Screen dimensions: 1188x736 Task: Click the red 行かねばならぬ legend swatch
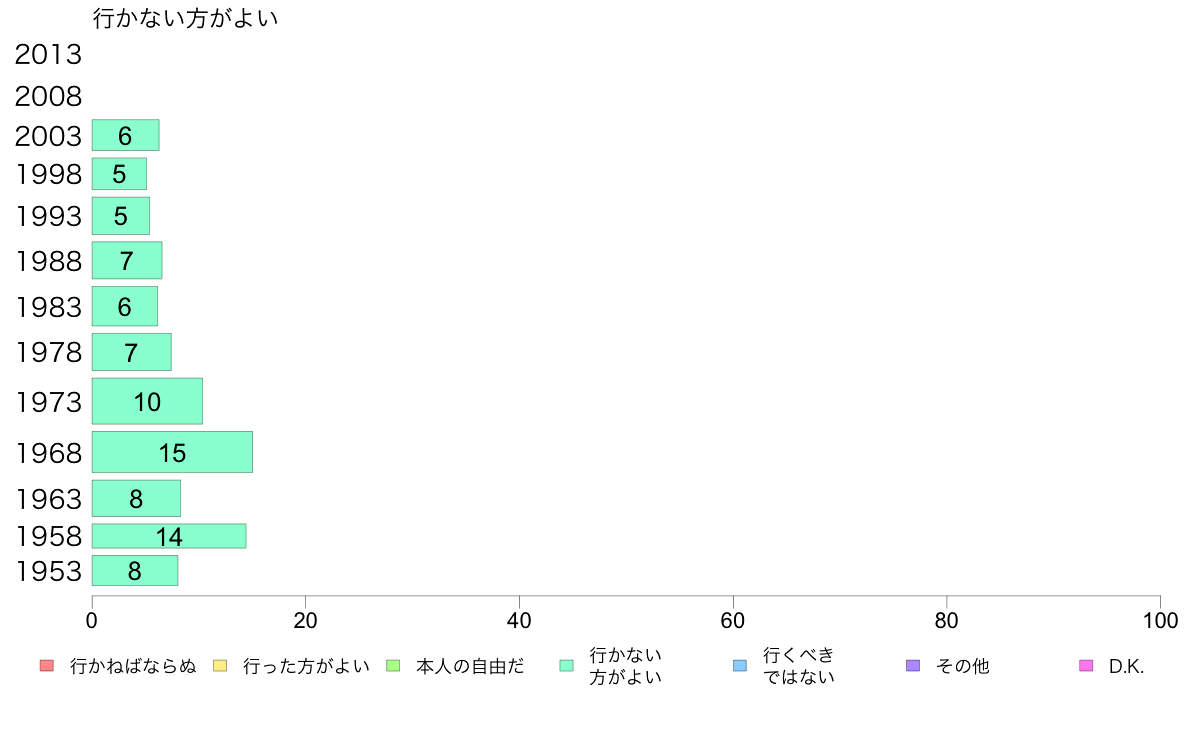click(47, 666)
